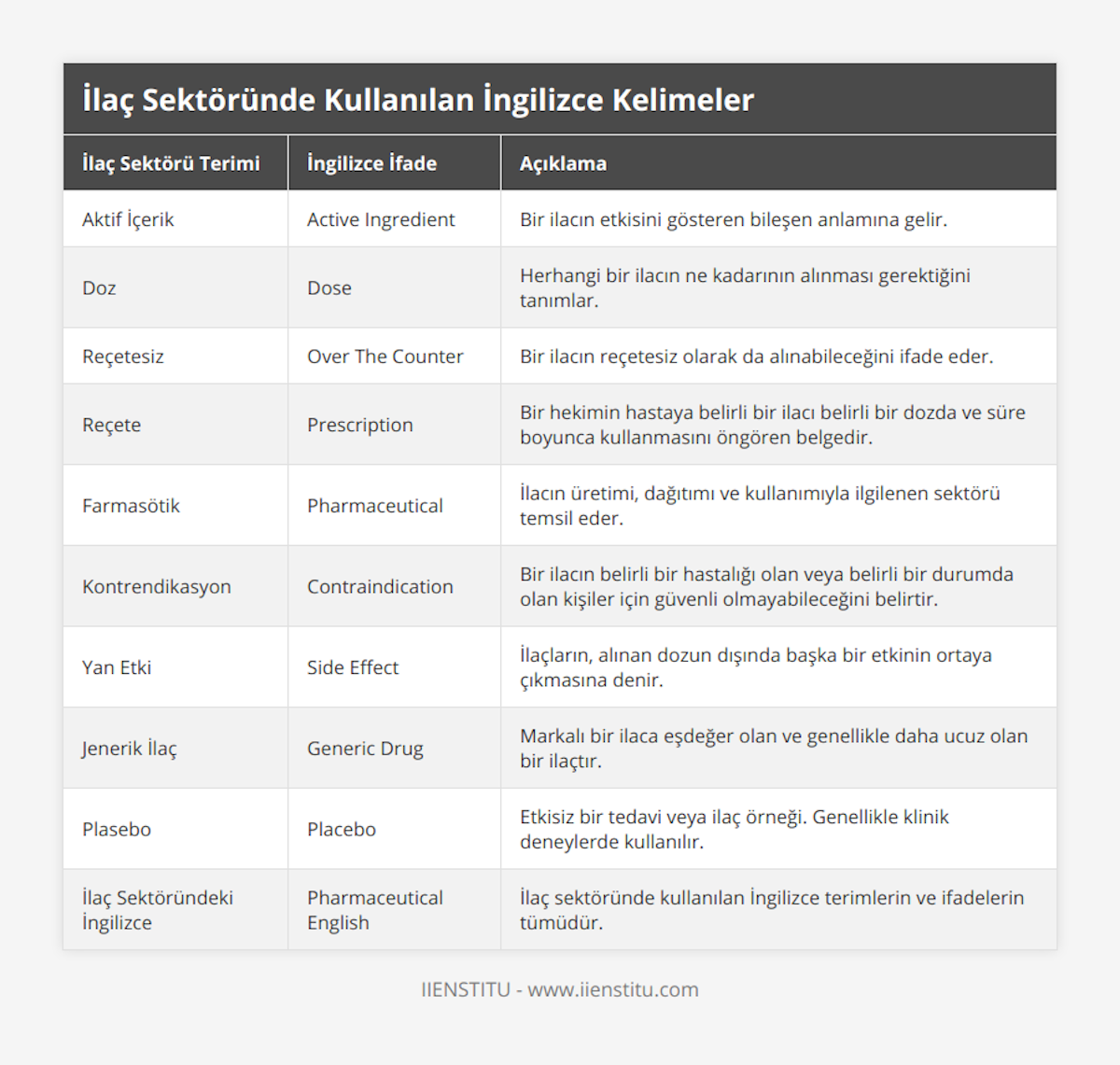Select the Pharmaceutical English cell

(375, 910)
